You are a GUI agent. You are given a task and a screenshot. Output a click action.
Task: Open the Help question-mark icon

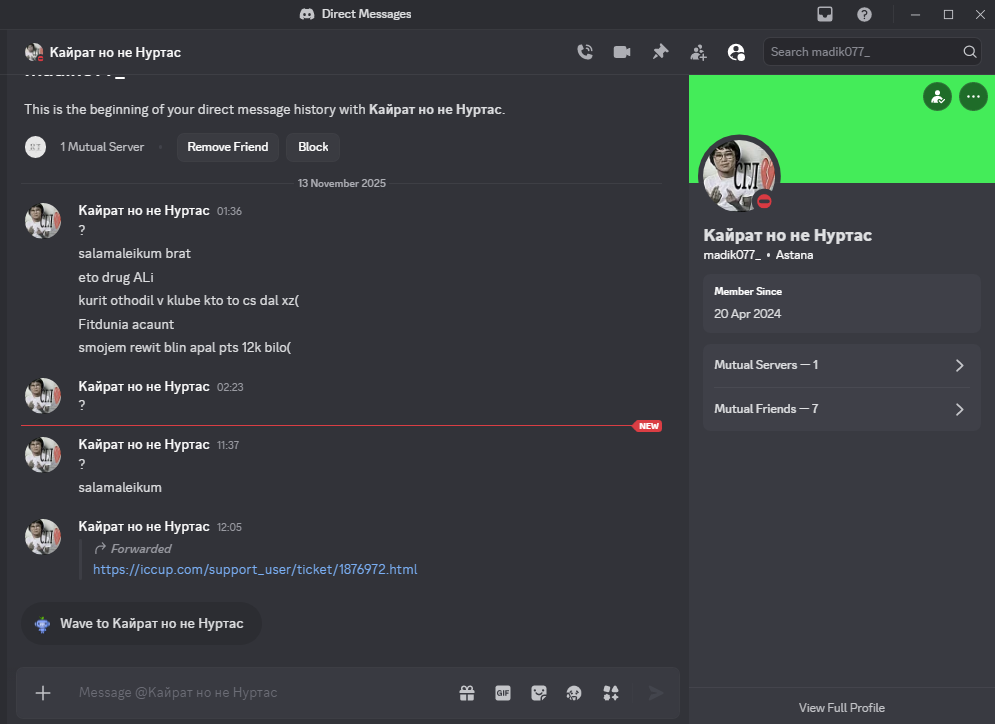pos(864,14)
